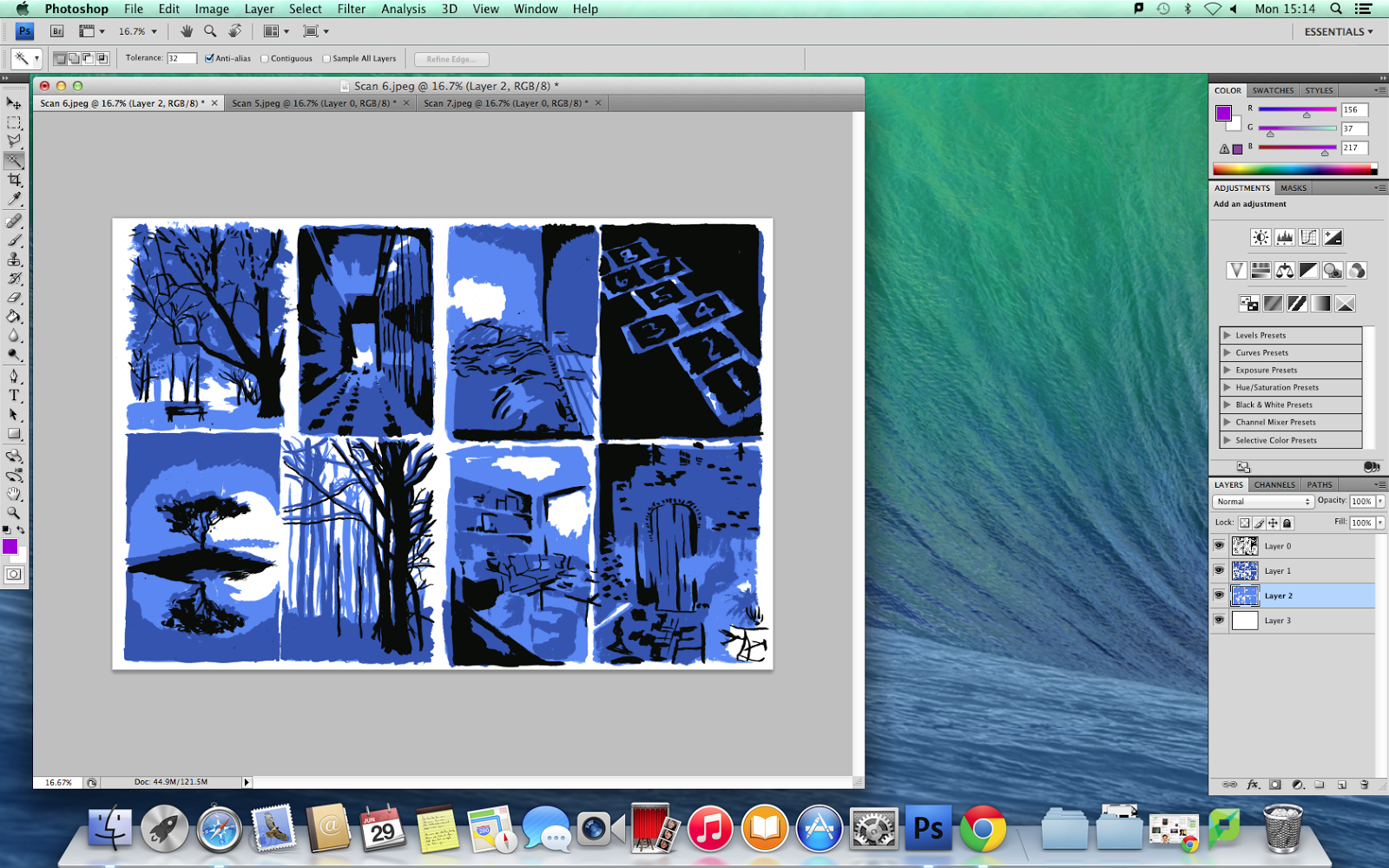Click the red channel slider

click(x=1297, y=109)
